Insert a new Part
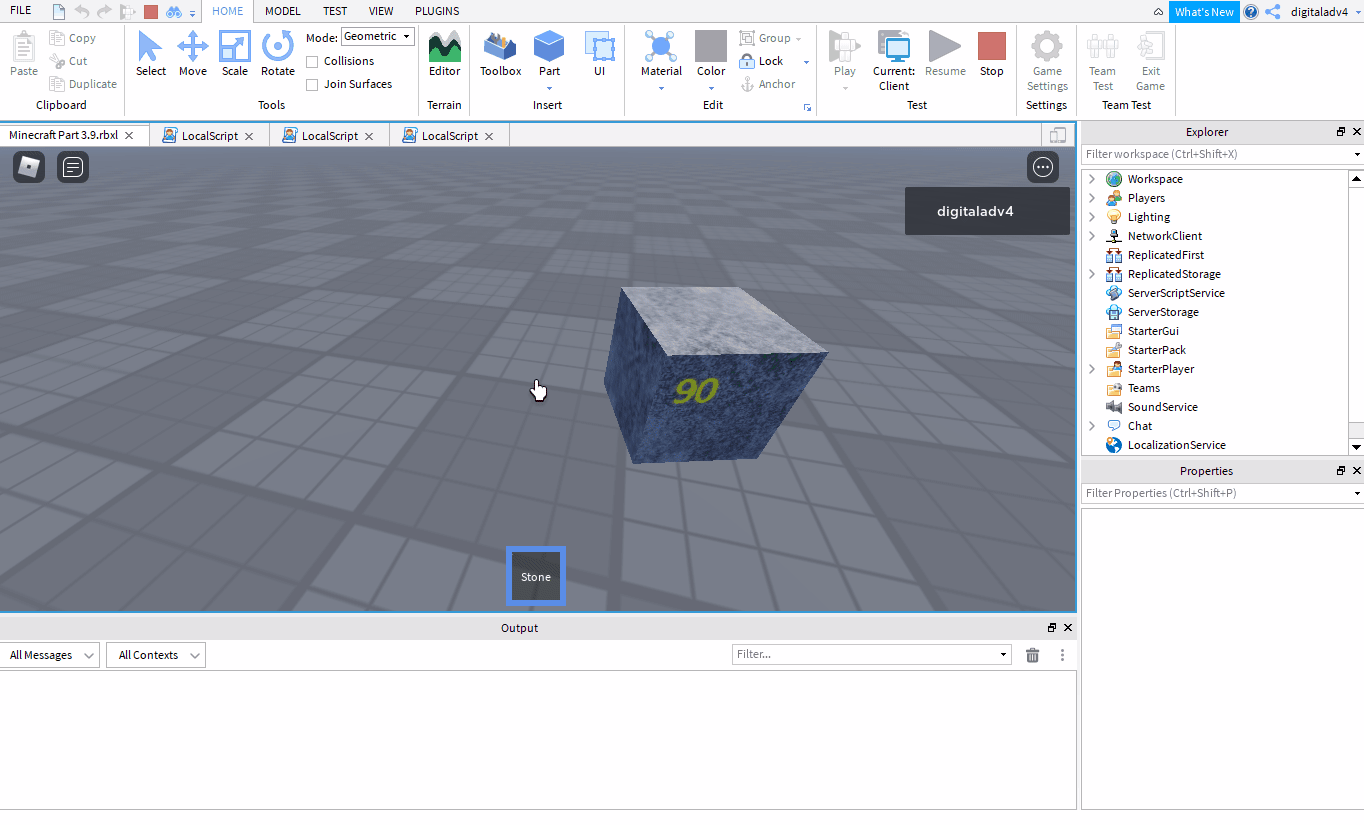1364x825 pixels. [x=549, y=54]
